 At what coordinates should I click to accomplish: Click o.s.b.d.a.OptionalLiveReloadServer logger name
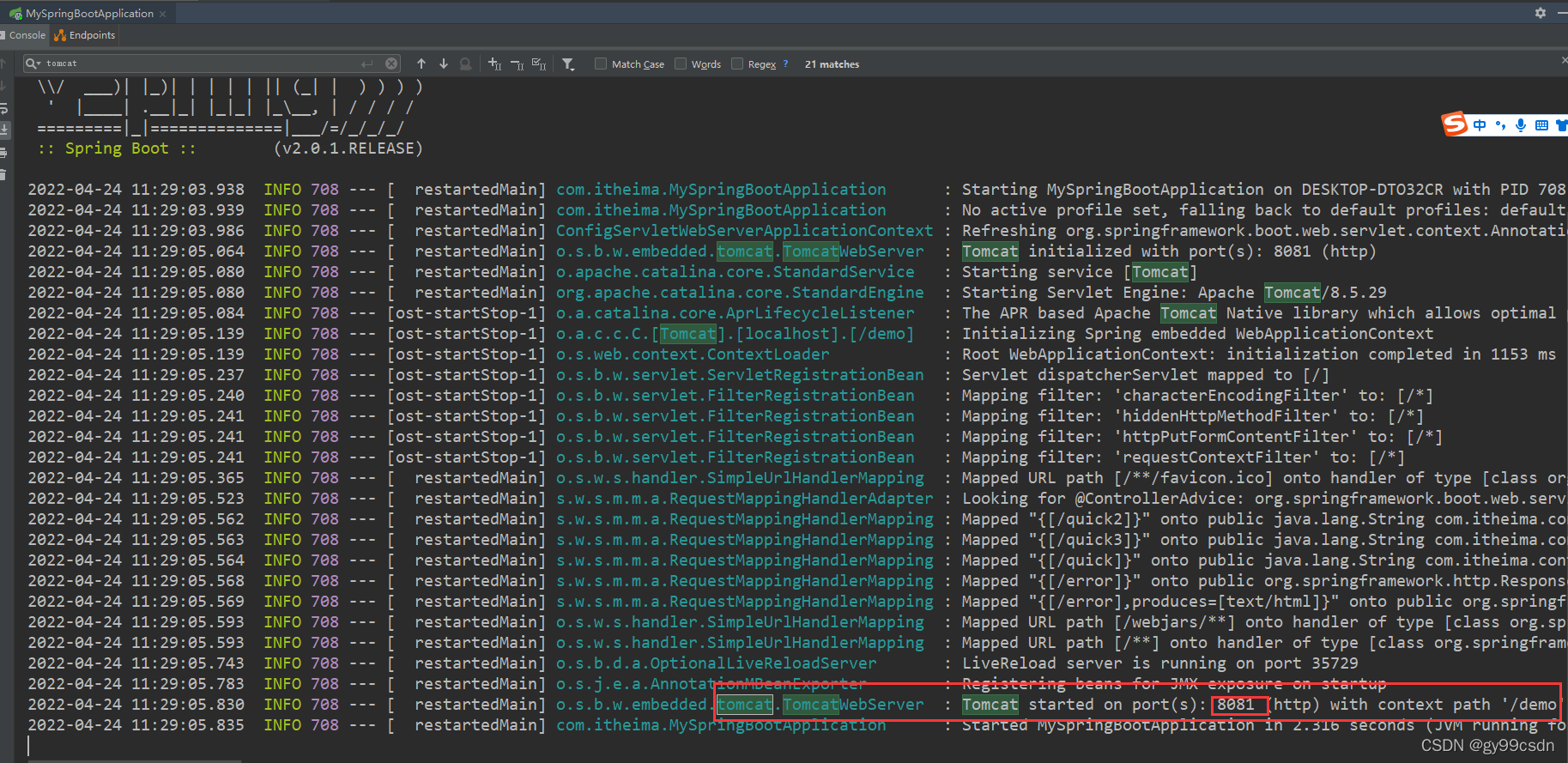coord(716,663)
